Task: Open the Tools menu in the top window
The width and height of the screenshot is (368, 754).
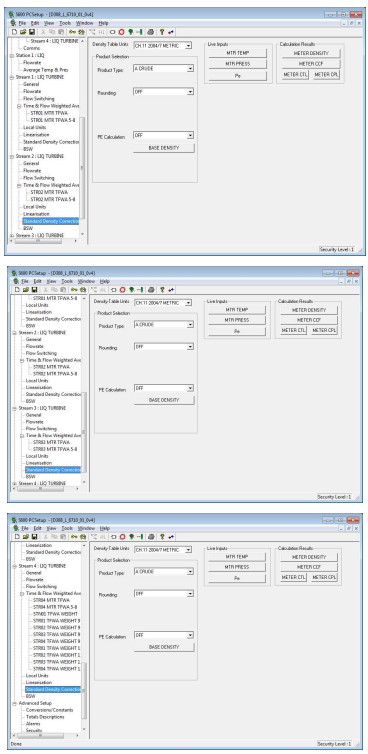Action: point(65,23)
